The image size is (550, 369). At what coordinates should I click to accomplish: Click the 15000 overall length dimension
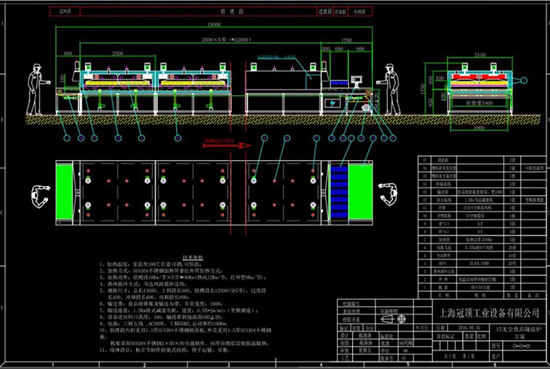point(214,24)
